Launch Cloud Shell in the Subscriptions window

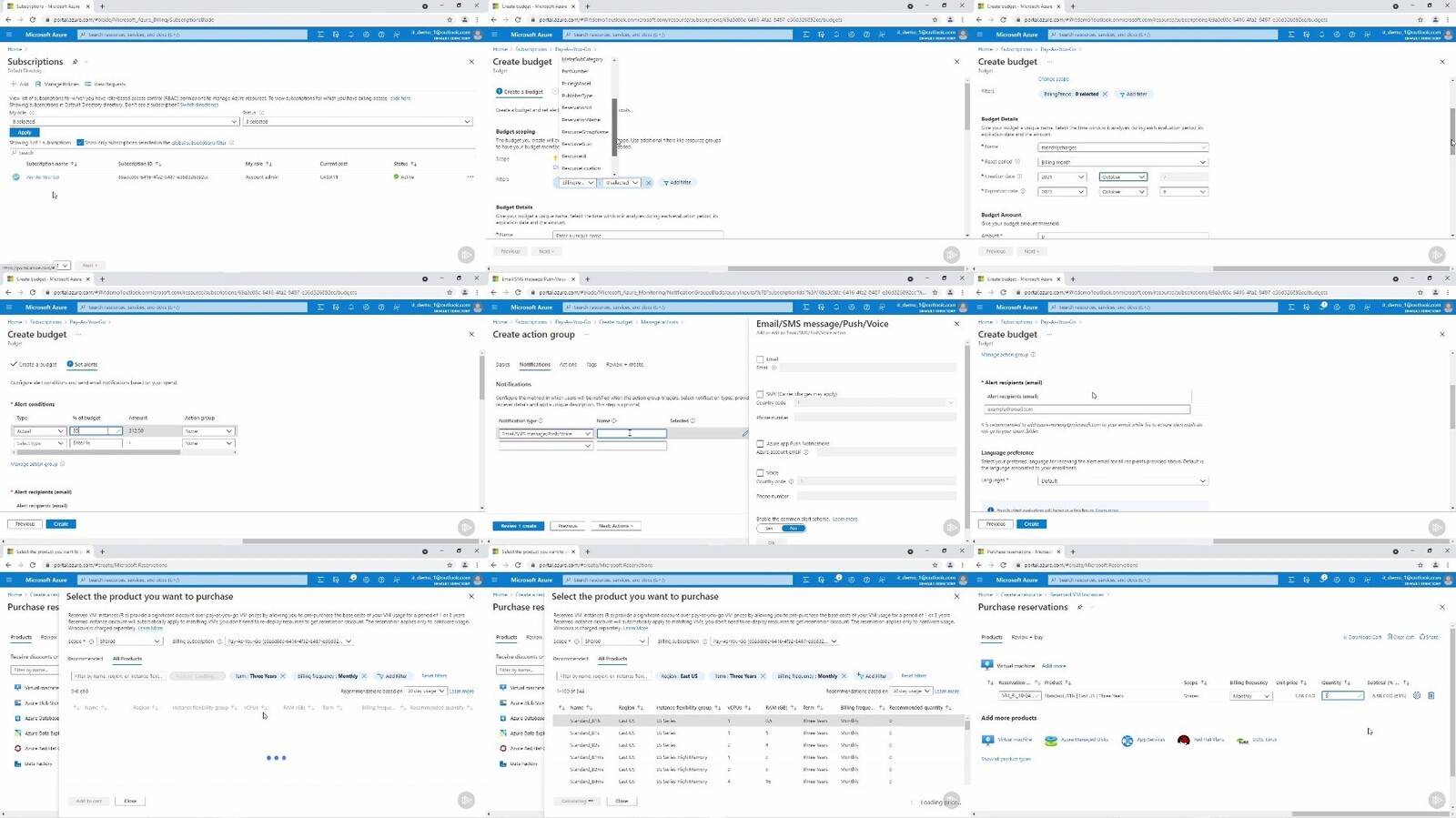[320, 35]
